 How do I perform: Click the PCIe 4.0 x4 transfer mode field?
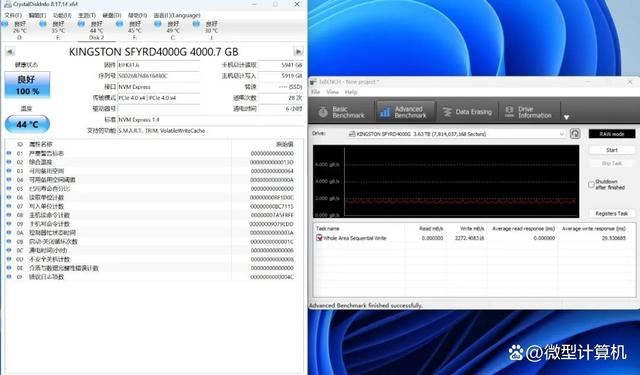pyautogui.click(x=158, y=98)
